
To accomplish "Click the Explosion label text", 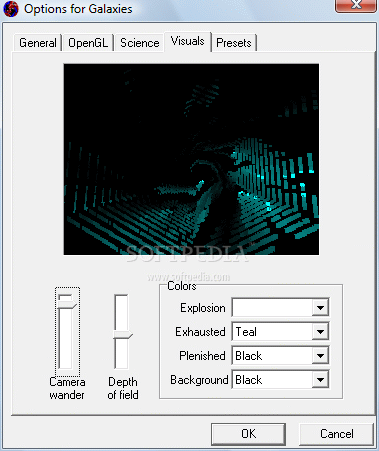I will tap(203, 308).
